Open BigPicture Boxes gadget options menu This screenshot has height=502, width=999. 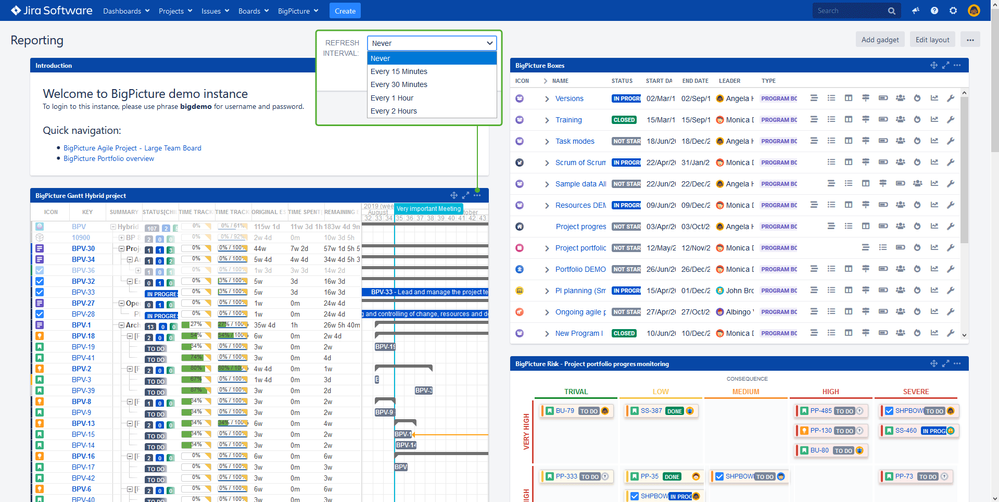click(958, 66)
